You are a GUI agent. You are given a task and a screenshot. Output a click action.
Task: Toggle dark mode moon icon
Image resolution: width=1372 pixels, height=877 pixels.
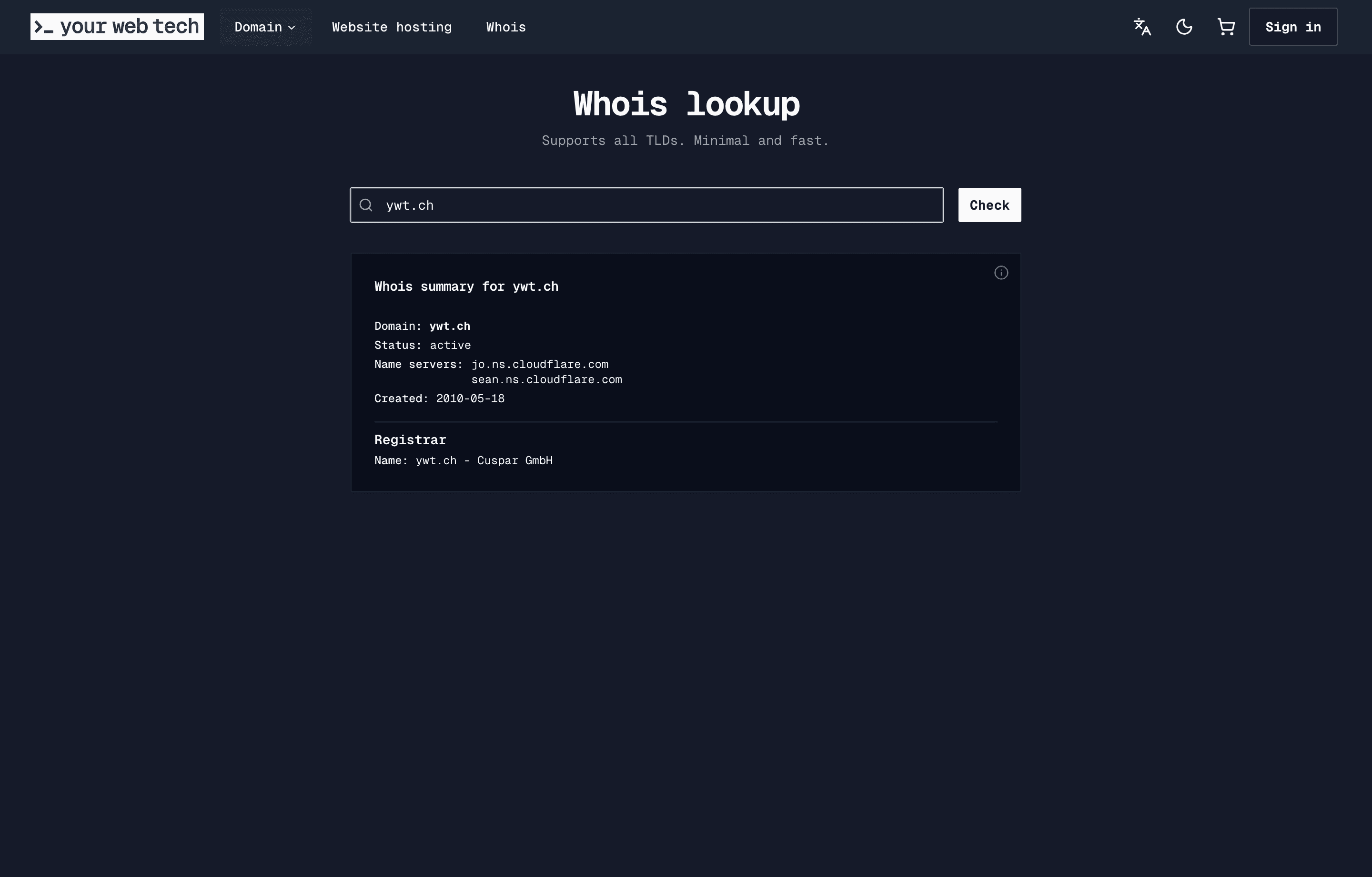[1184, 27]
